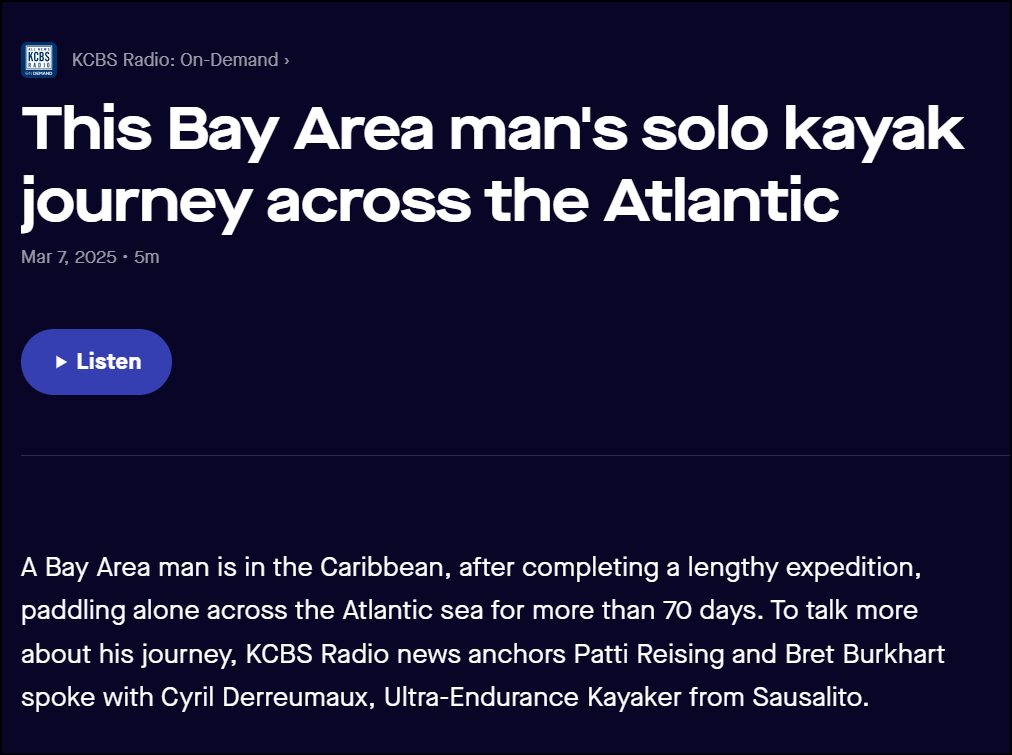Click KCBS Radio news anchors phrase
The width and height of the screenshot is (1012, 755).
(x=406, y=654)
